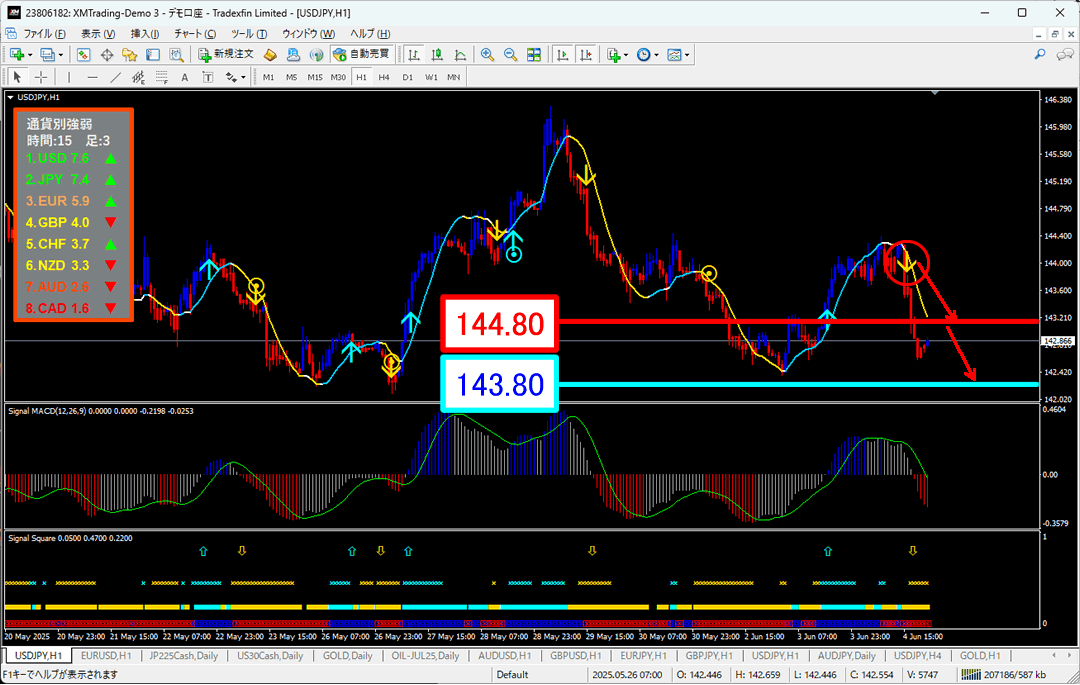Zoom in the chart
1080x685 pixels.
tap(487, 54)
